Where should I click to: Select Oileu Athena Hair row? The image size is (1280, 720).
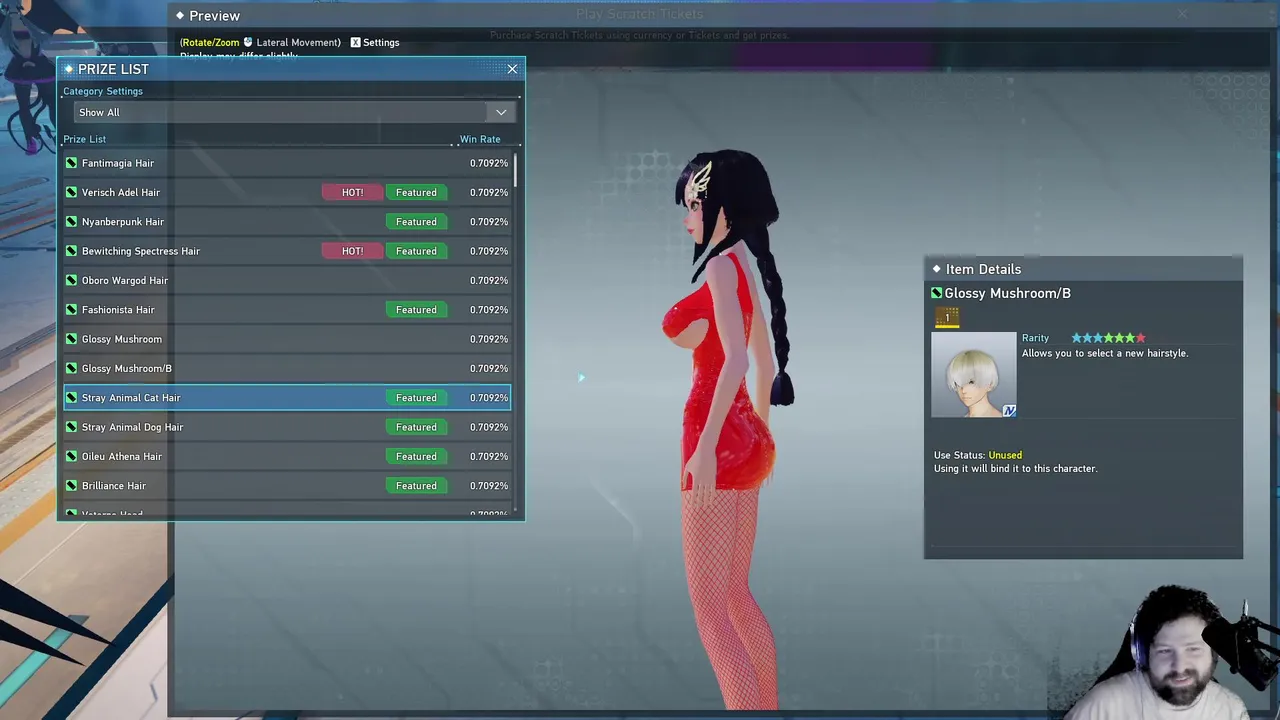click(287, 456)
